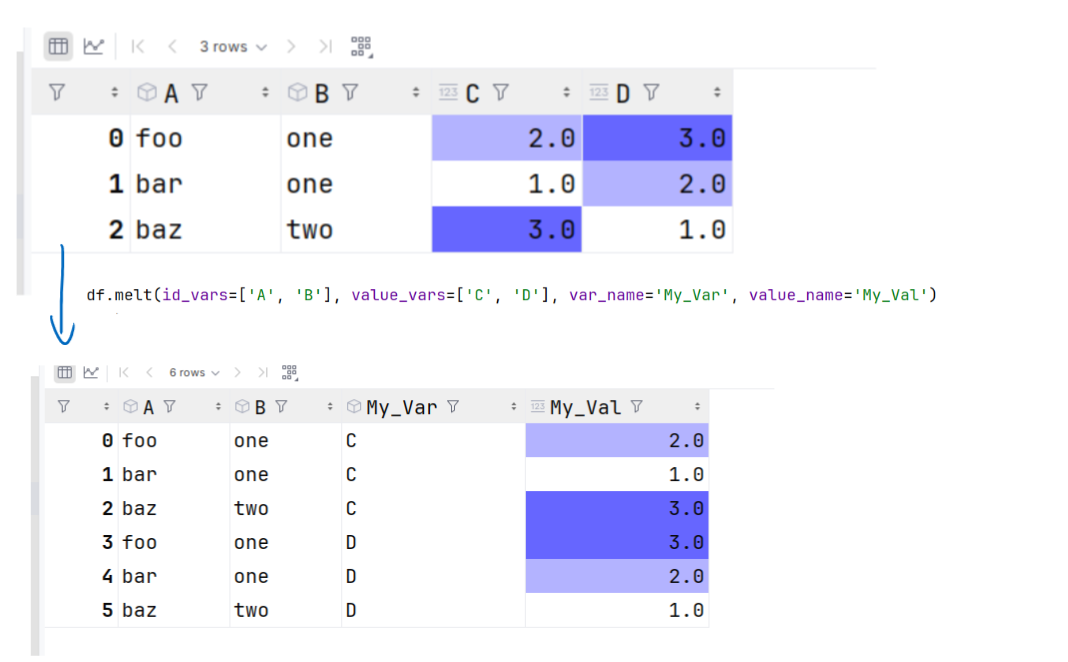Open grid settings icon next to '3 rows'

[x=361, y=46]
